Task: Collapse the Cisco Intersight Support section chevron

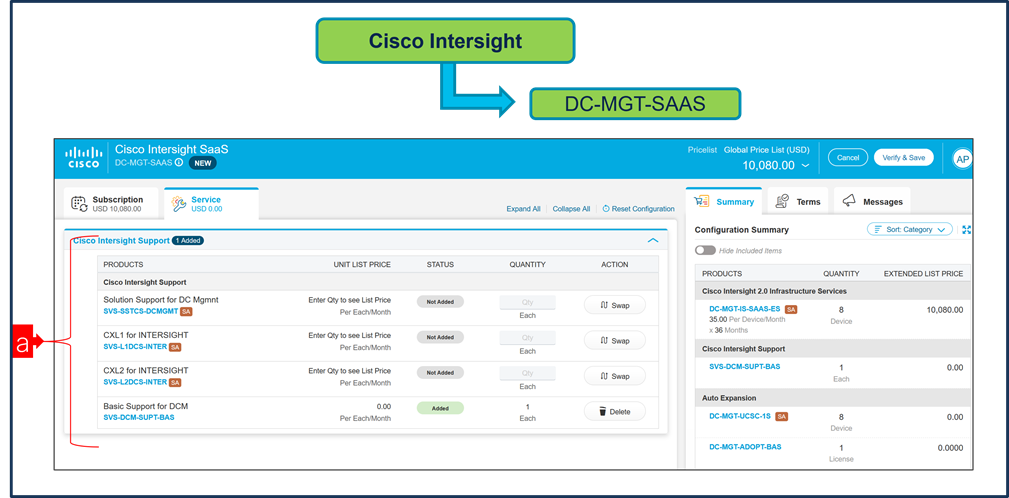Action: coord(653,241)
